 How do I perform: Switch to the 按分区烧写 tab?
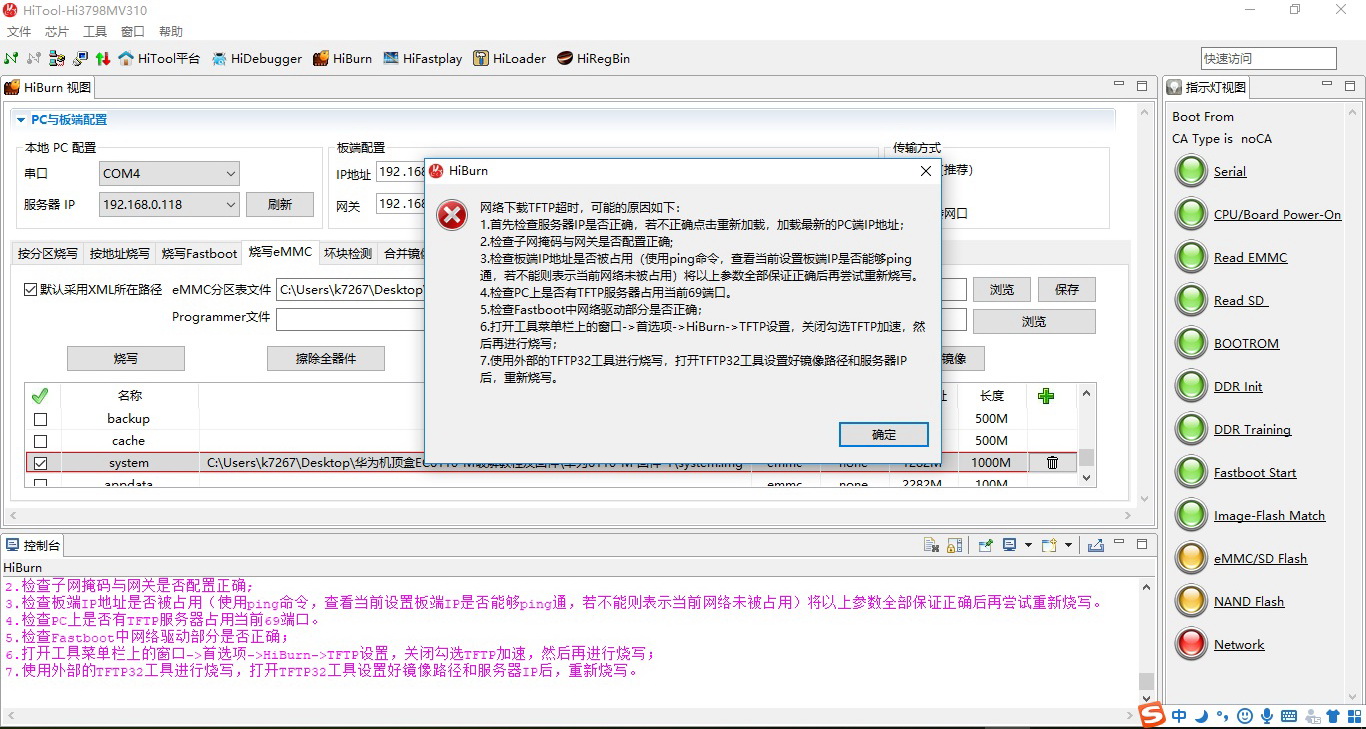click(x=47, y=253)
